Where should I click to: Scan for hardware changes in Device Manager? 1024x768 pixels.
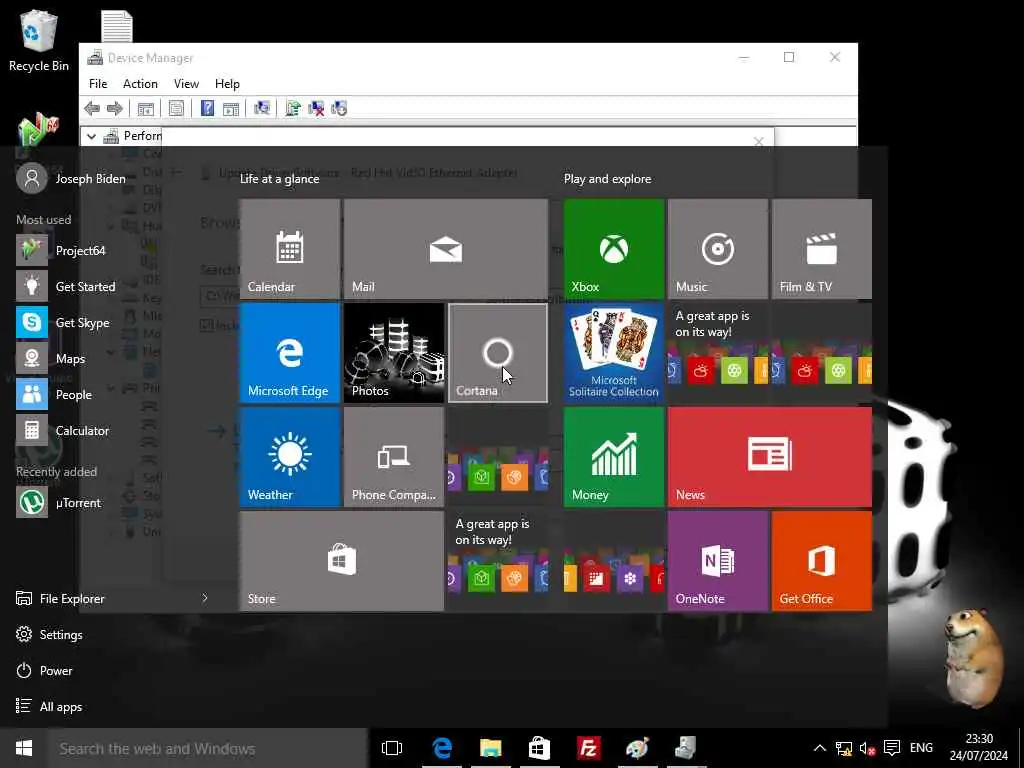pos(262,108)
